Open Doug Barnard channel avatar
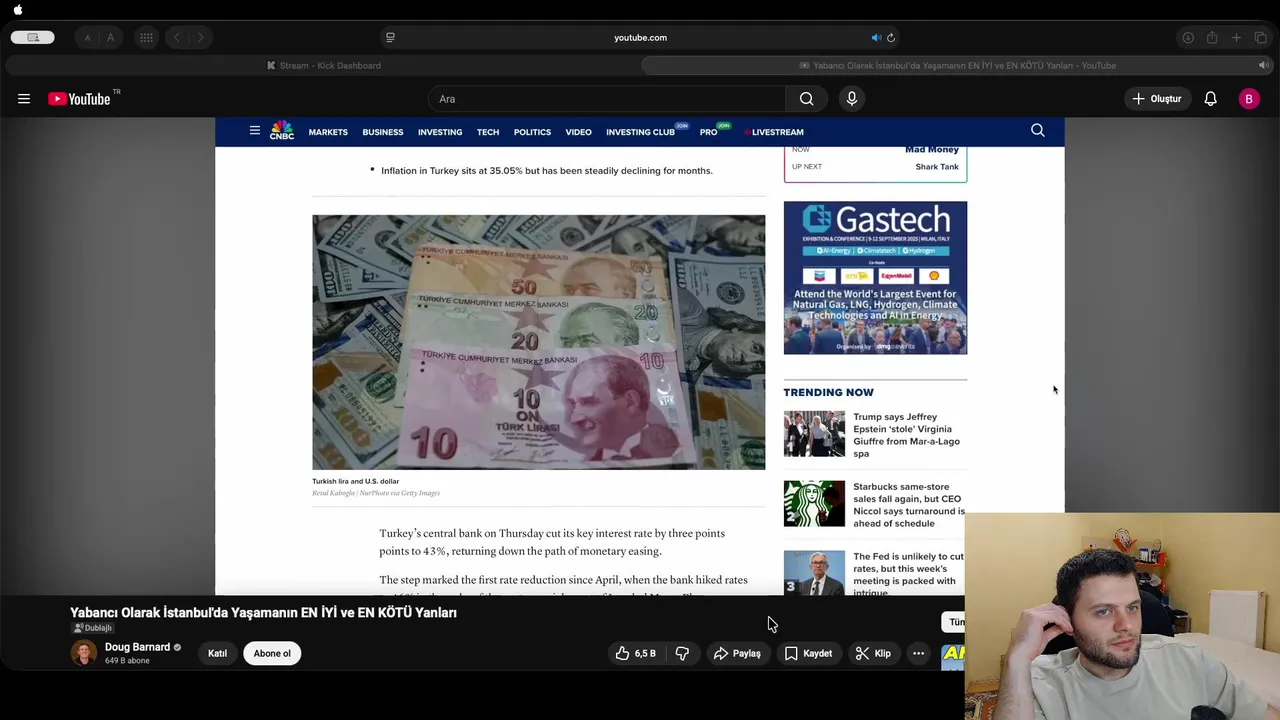This screenshot has width=1280, height=720. [84, 653]
